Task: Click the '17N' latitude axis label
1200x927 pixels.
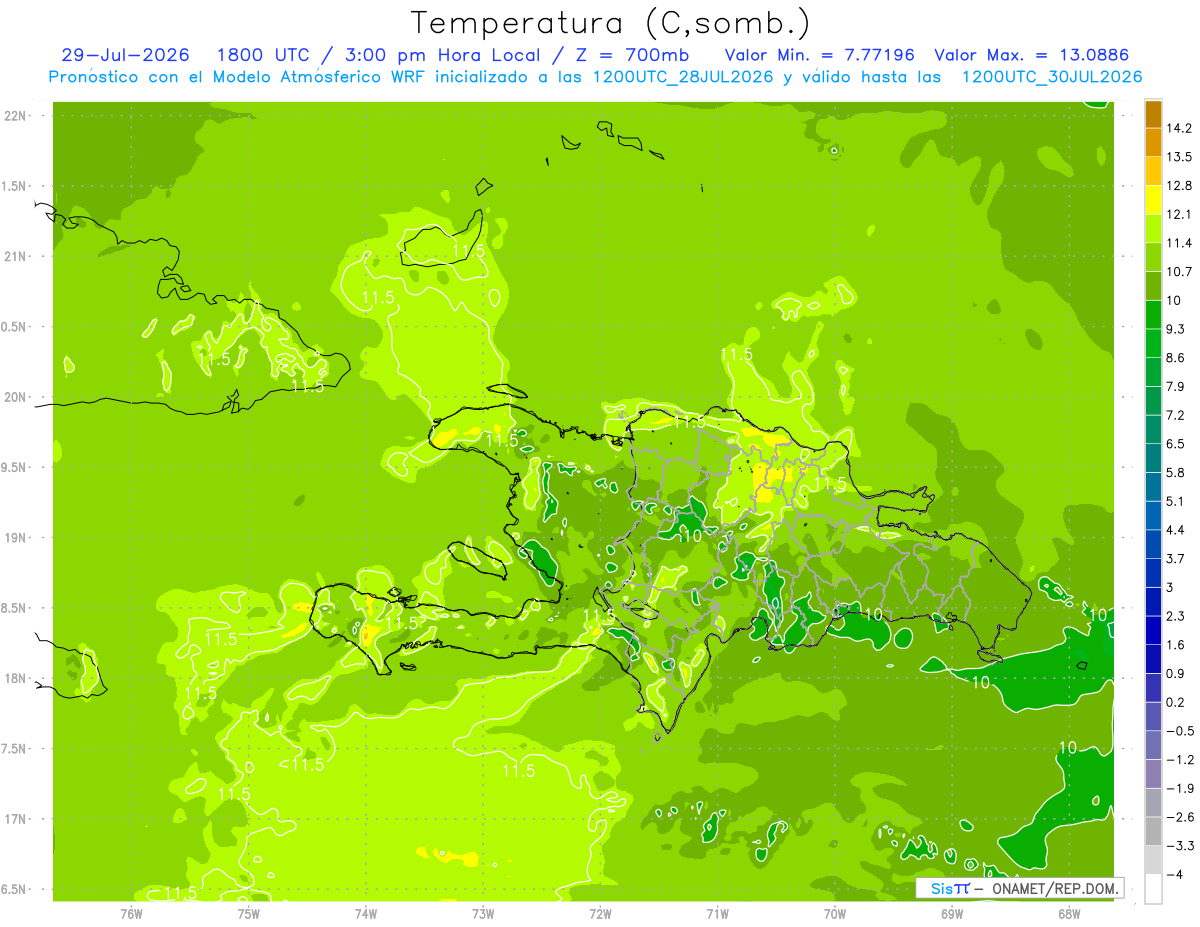Action: [17, 819]
